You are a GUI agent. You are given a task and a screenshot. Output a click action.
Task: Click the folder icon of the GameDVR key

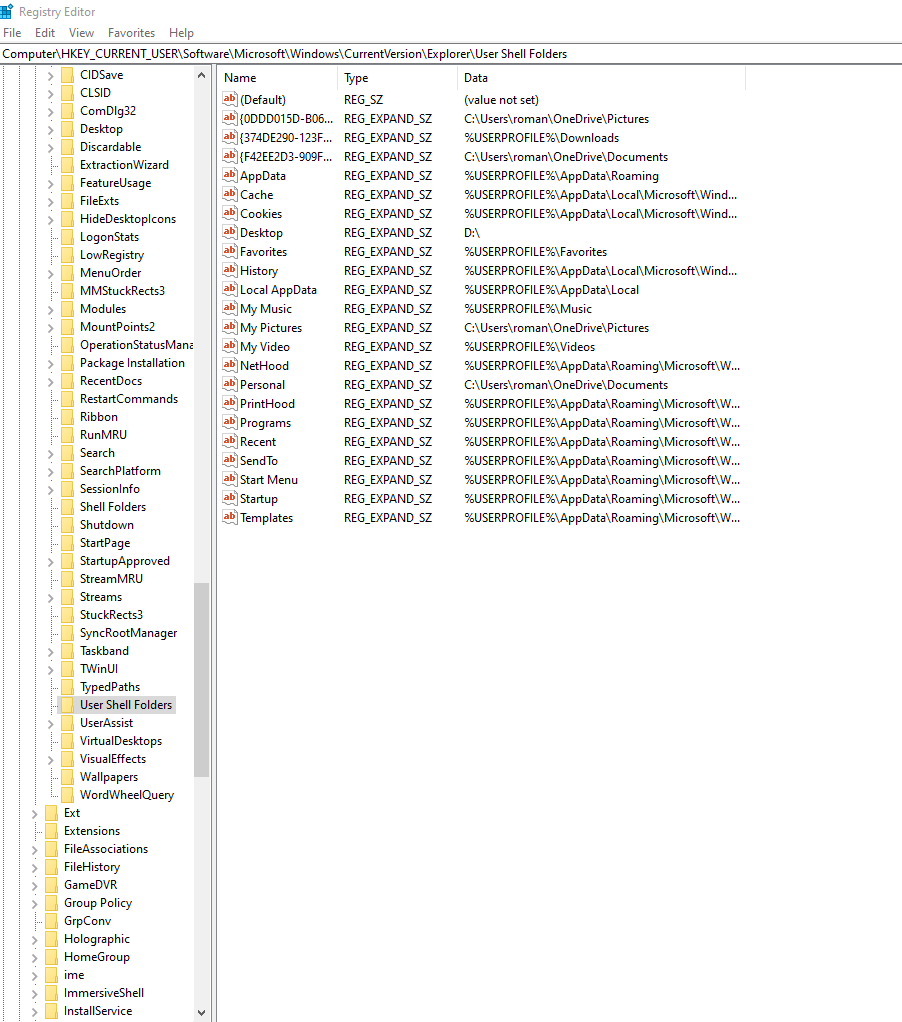(51, 884)
